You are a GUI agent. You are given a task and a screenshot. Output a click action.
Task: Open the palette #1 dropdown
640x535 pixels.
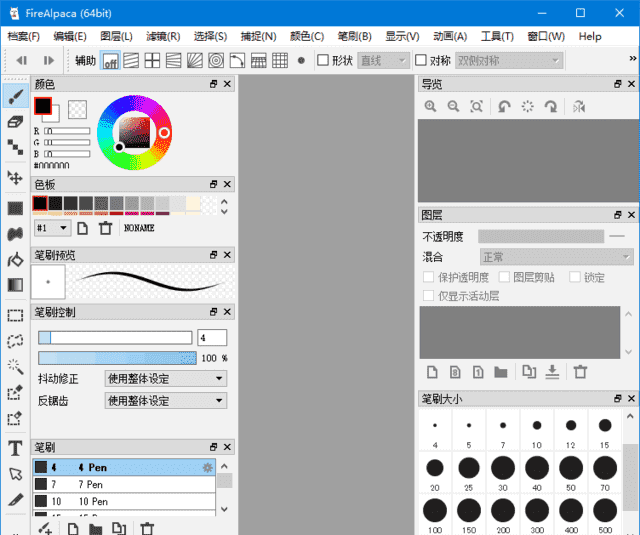[52, 228]
